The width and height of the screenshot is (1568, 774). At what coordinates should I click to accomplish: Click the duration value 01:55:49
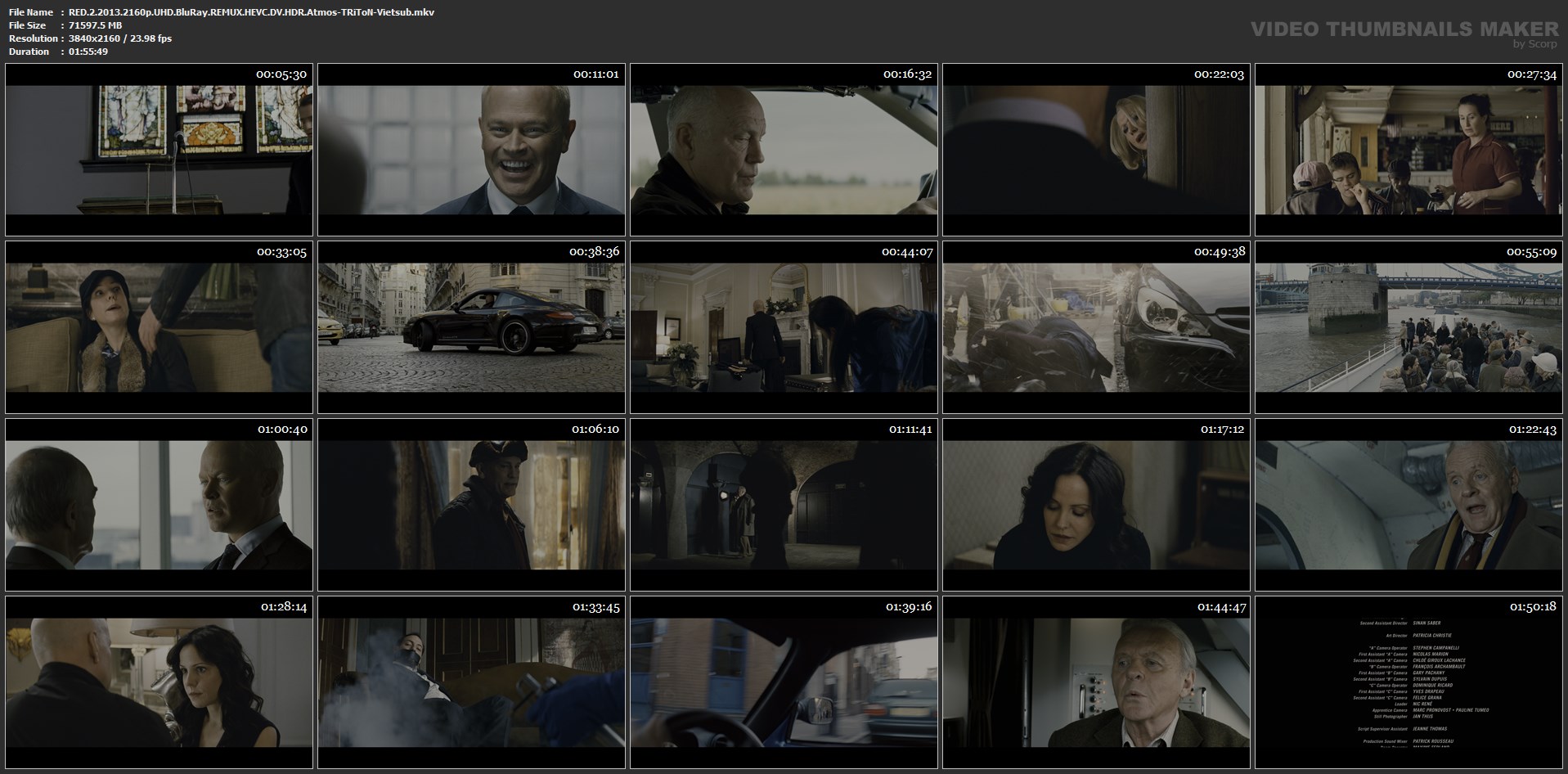tap(88, 52)
